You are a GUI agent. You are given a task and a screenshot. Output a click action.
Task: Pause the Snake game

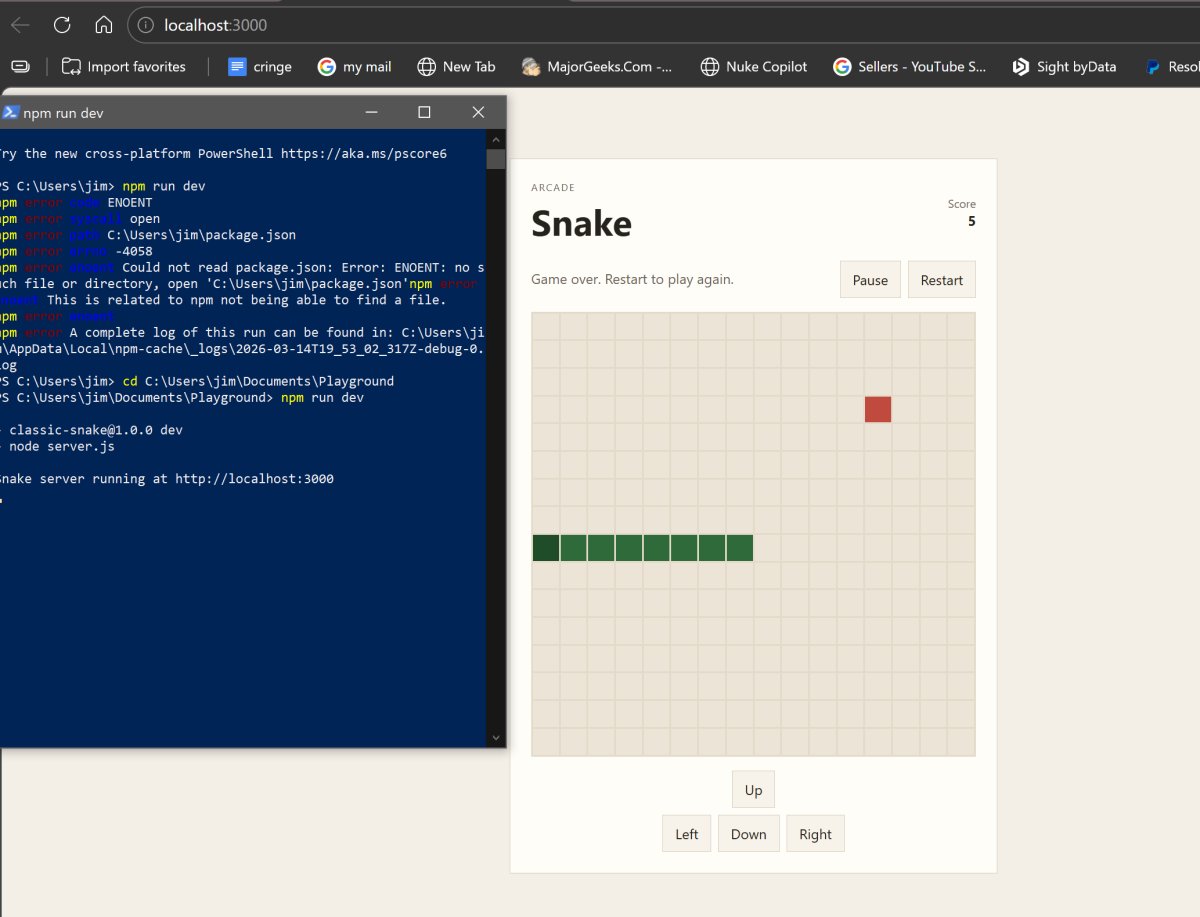(x=870, y=280)
